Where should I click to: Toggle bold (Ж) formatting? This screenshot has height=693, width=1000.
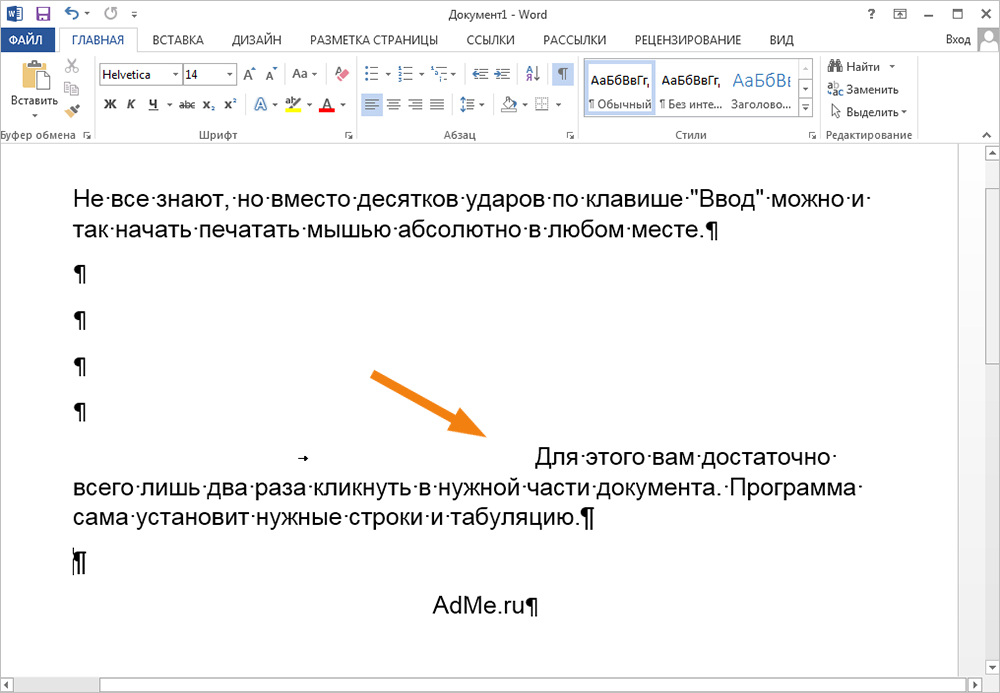110,105
